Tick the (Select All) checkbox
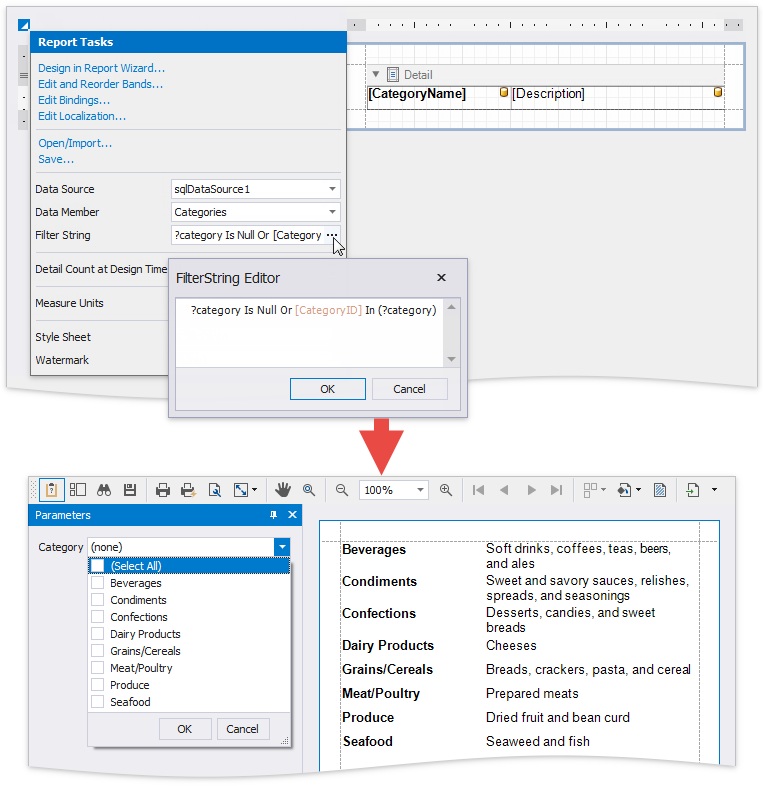The image size is (765, 790). coord(98,566)
